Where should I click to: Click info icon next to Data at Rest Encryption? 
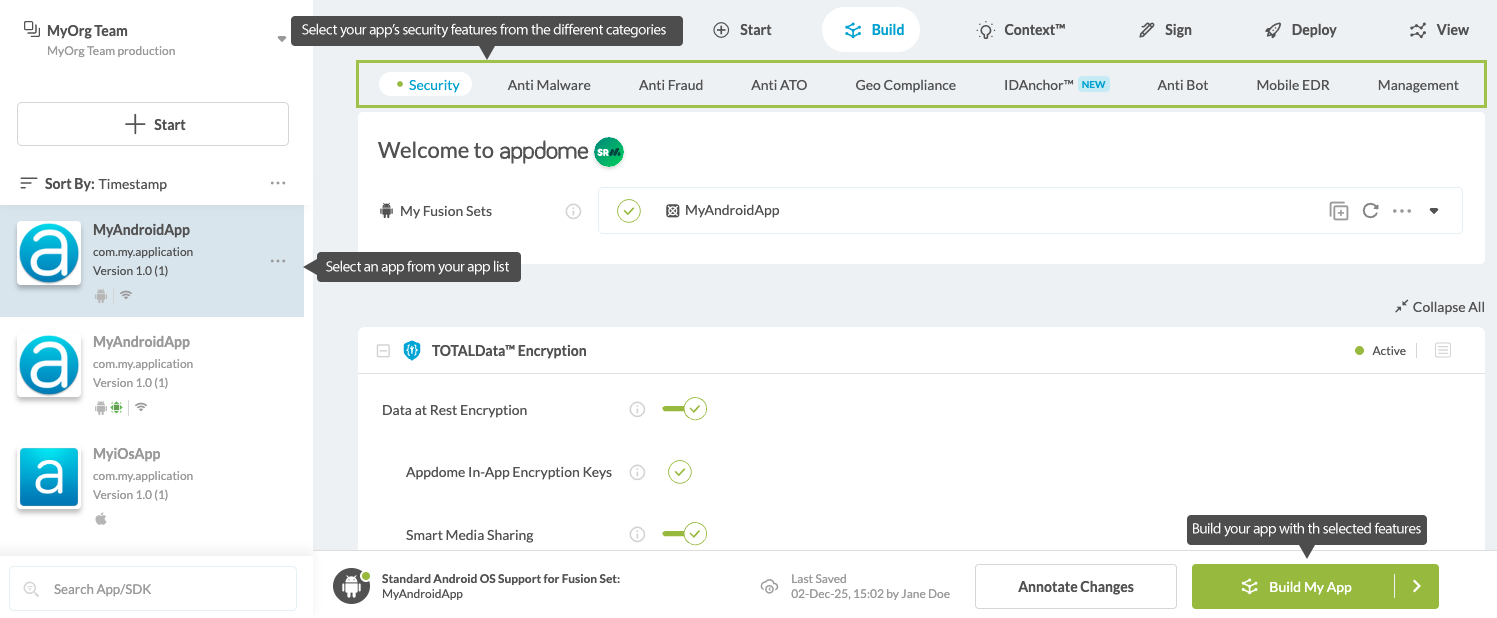pos(637,410)
